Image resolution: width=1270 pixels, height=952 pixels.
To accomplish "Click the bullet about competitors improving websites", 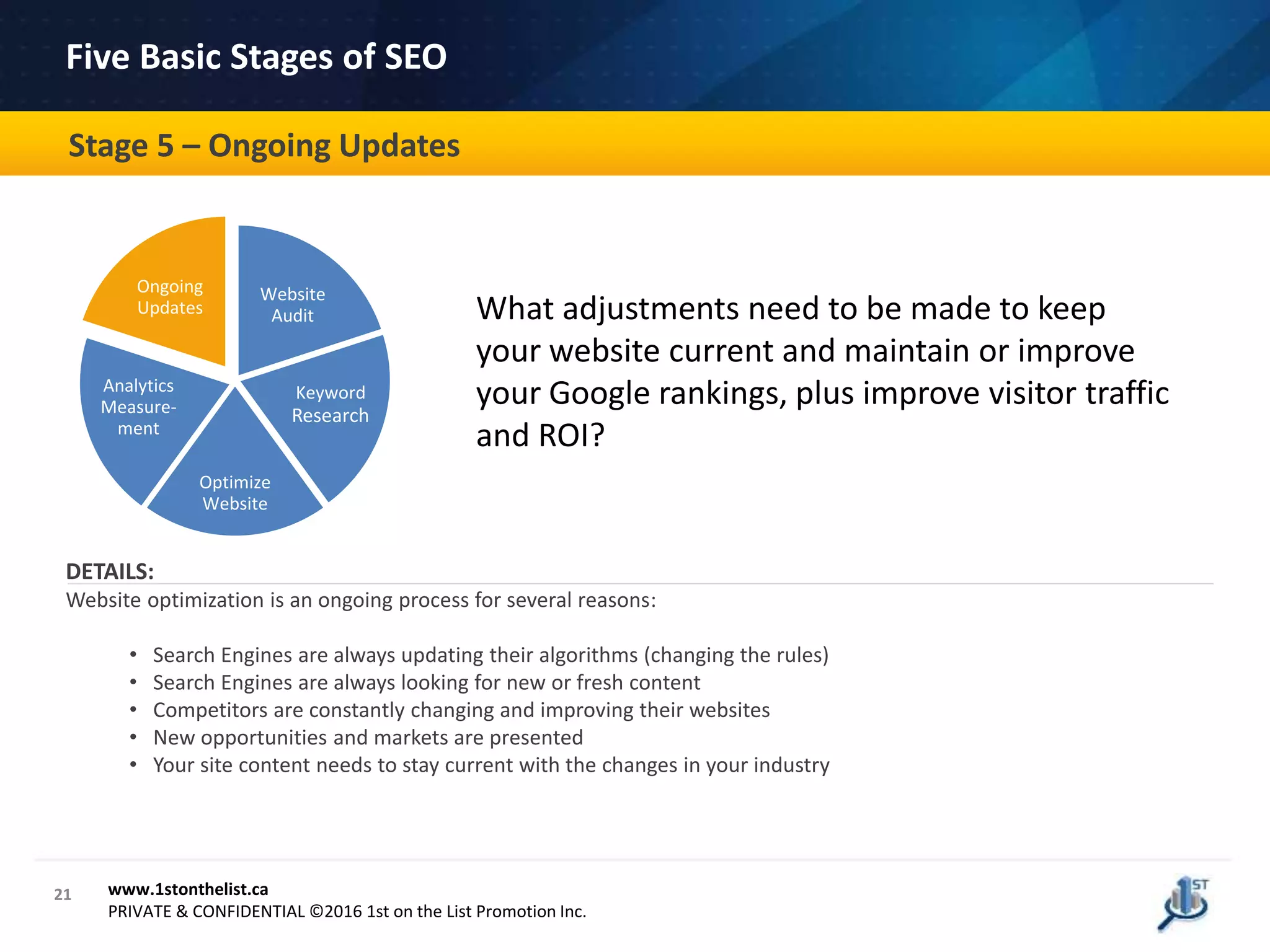I will click(x=461, y=710).
